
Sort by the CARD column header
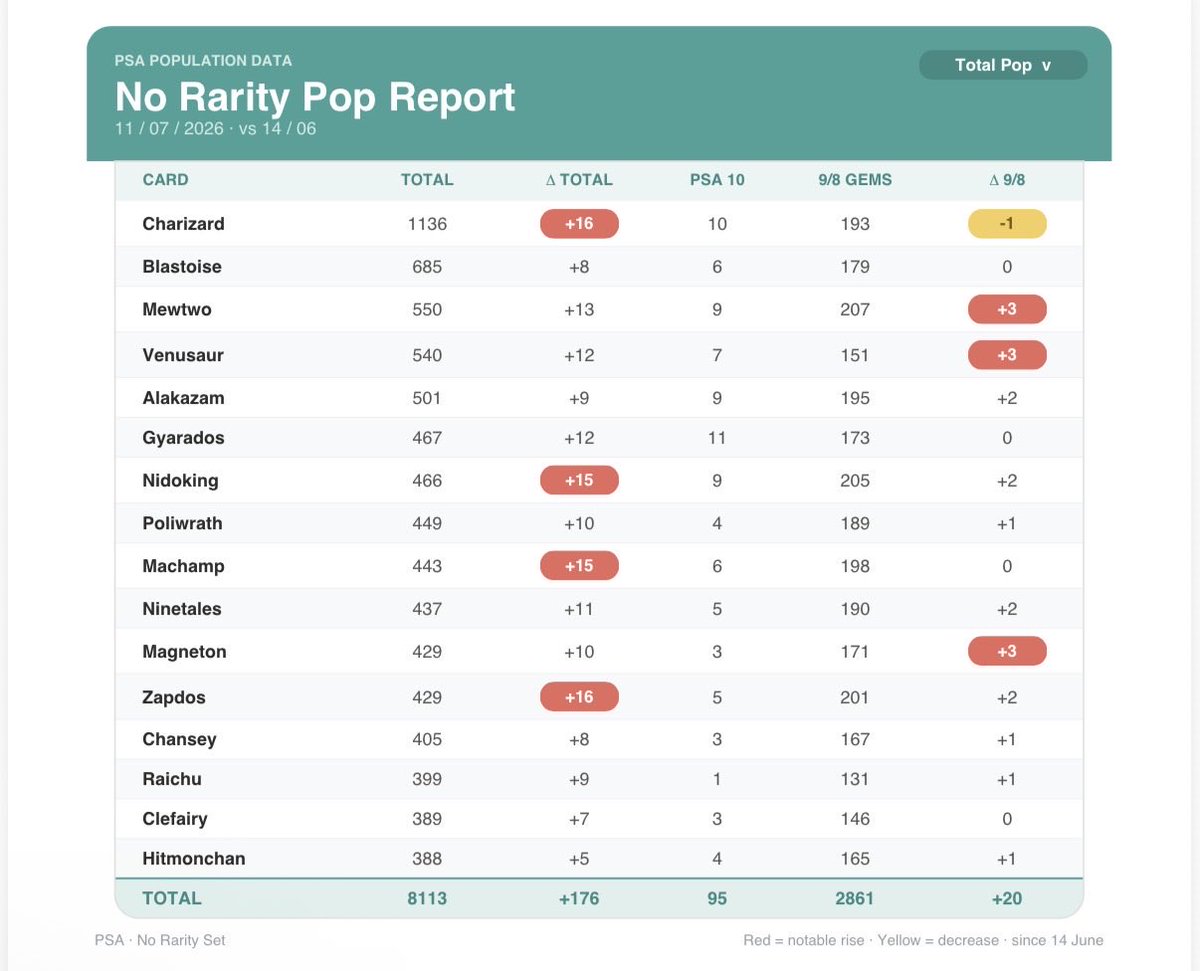[165, 180]
